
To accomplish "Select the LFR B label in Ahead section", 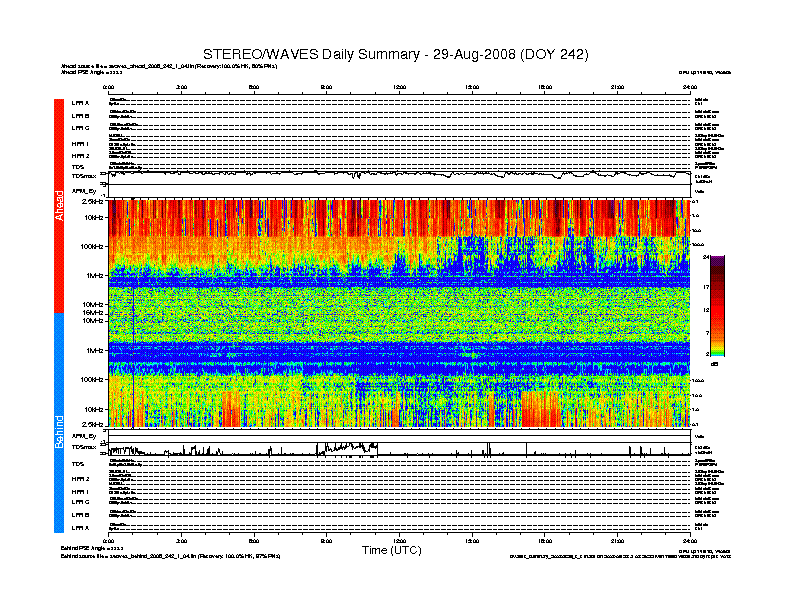I will (80, 116).
